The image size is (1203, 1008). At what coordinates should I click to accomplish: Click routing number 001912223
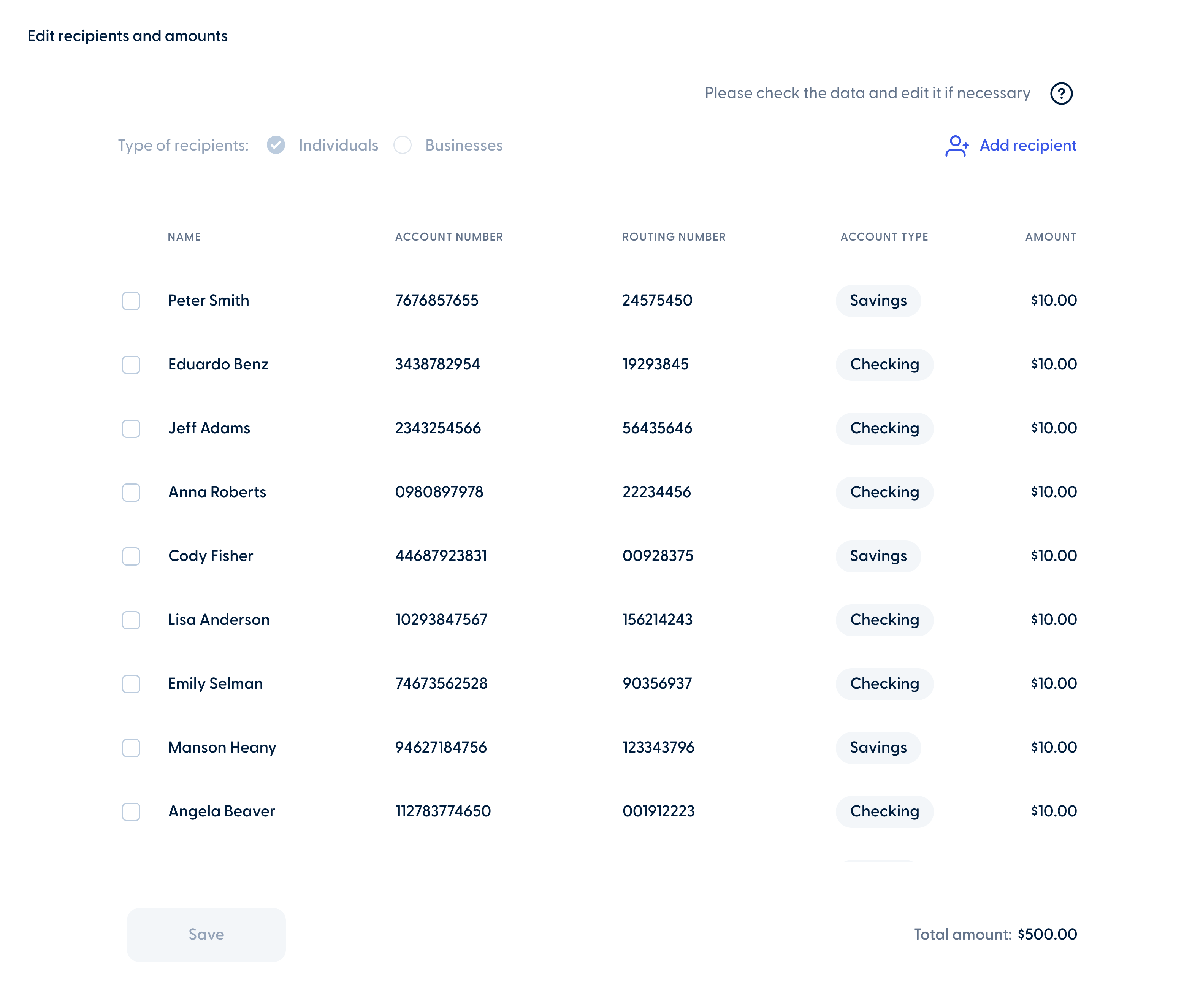659,811
